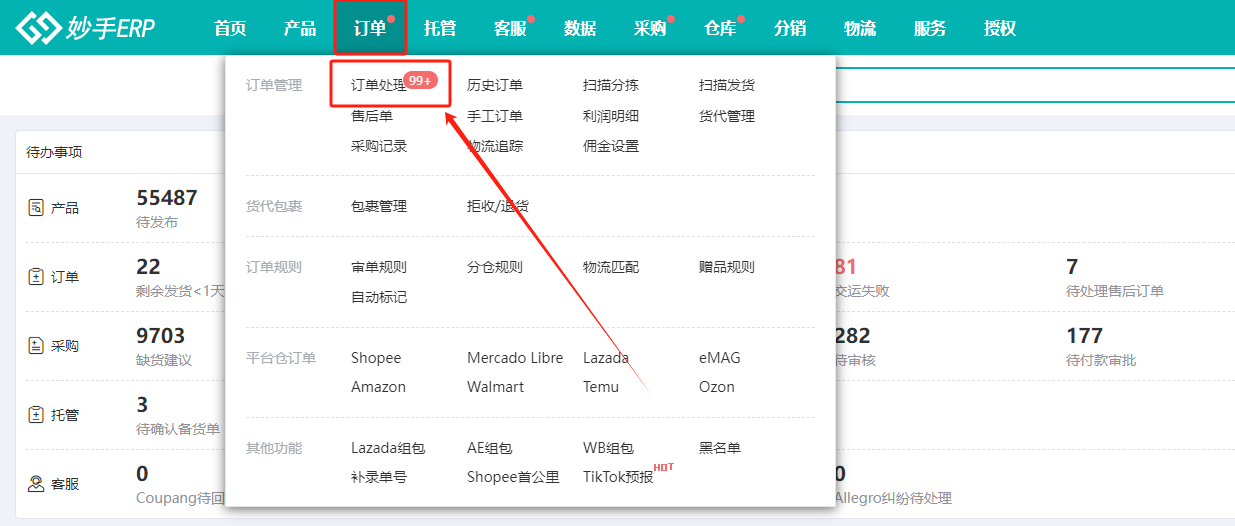Click the 订单 icon in the to-do list
This screenshot has height=526, width=1235.
pyautogui.click(x=36, y=277)
